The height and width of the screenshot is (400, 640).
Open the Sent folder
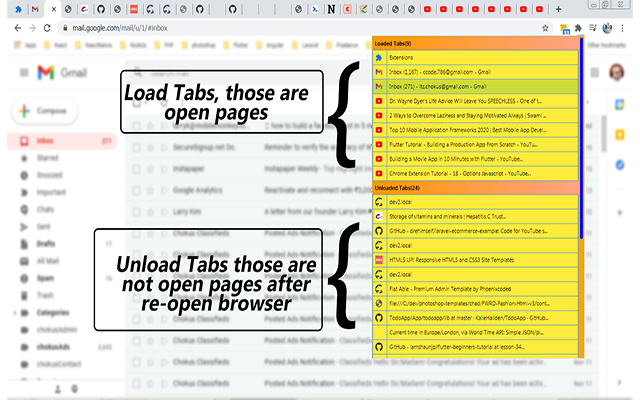(43, 227)
